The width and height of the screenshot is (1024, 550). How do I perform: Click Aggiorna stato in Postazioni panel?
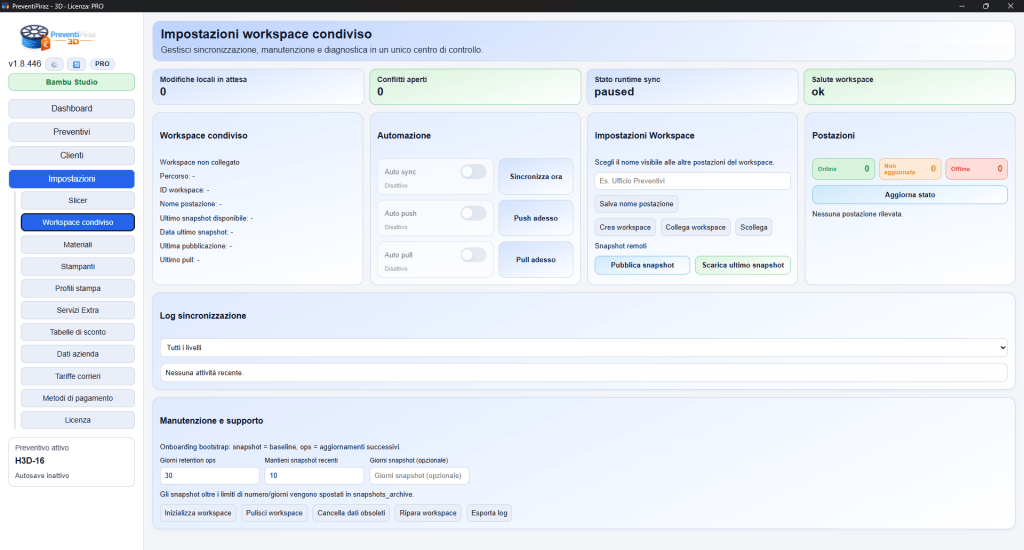pos(909,195)
